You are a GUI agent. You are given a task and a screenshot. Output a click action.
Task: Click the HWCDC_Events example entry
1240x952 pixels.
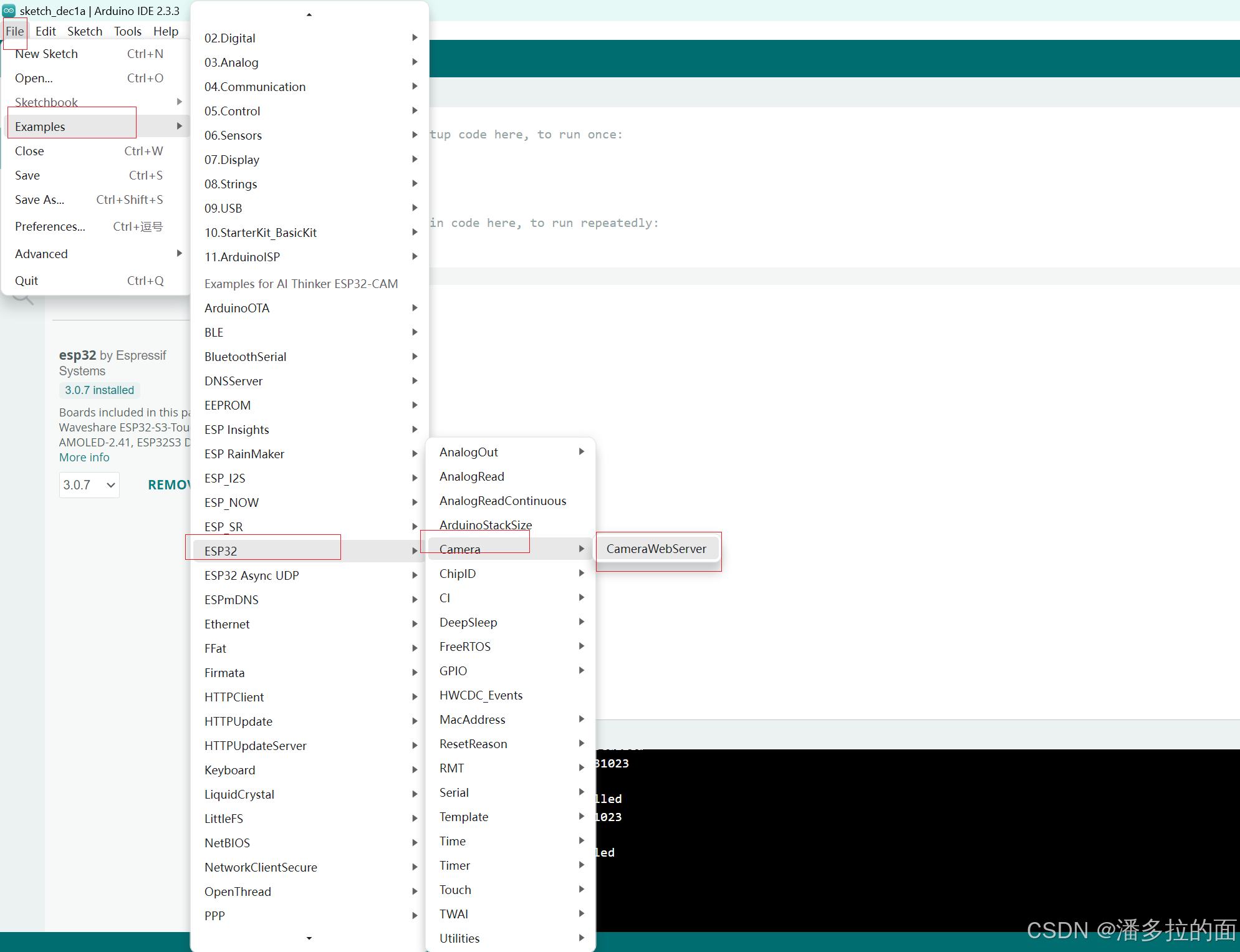(481, 696)
